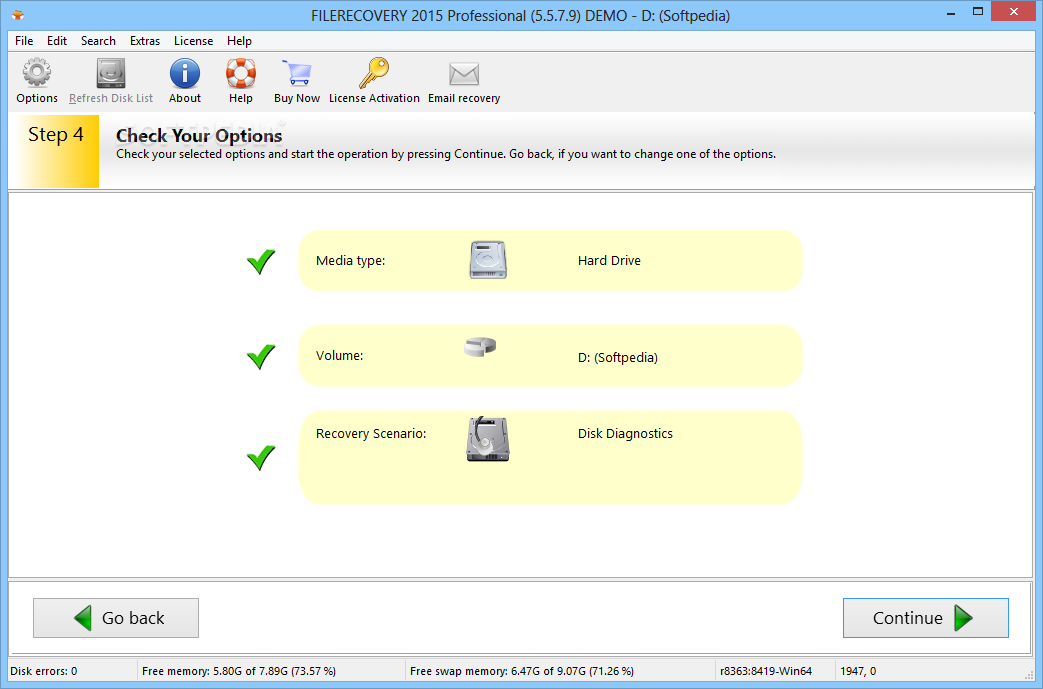Click the 'Step 4' banner label
The image size is (1043, 689).
pyautogui.click(x=56, y=134)
